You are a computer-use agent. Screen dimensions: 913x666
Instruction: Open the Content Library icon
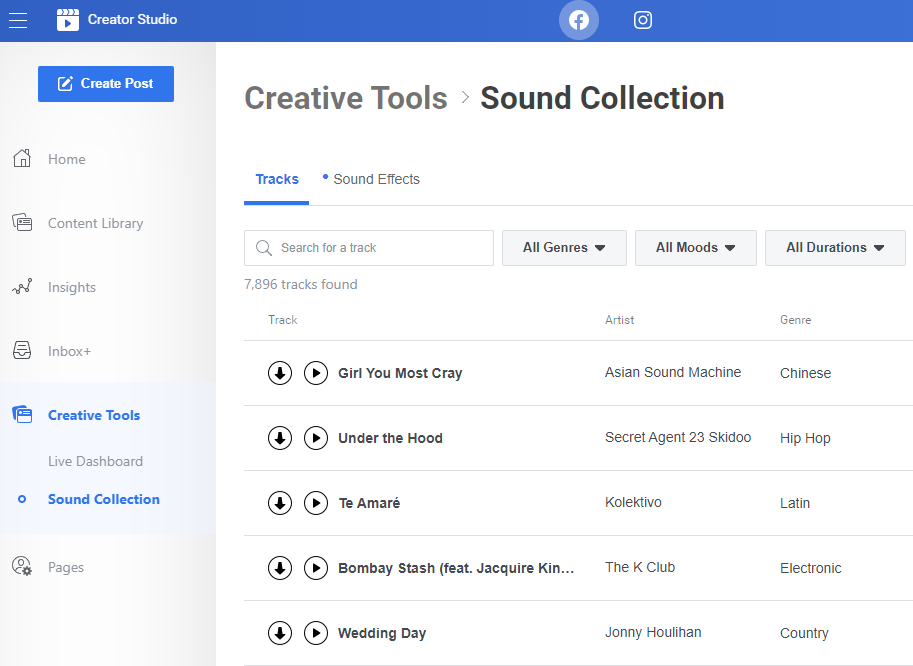[22, 222]
